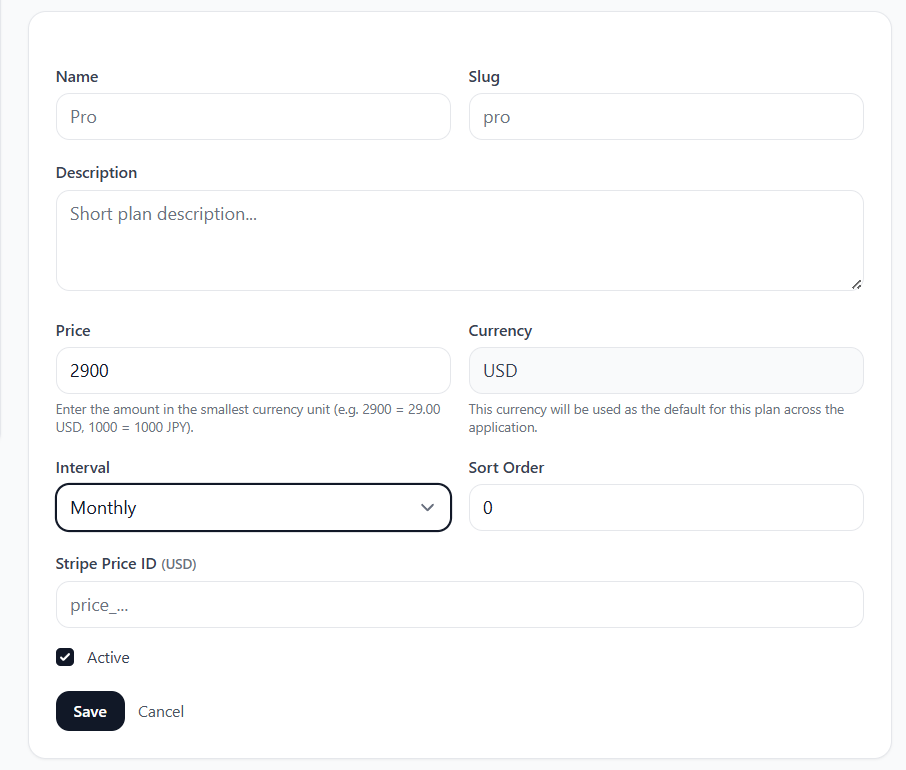906x770 pixels.
Task: Expand the Monthly interval selector
Action: coord(253,507)
